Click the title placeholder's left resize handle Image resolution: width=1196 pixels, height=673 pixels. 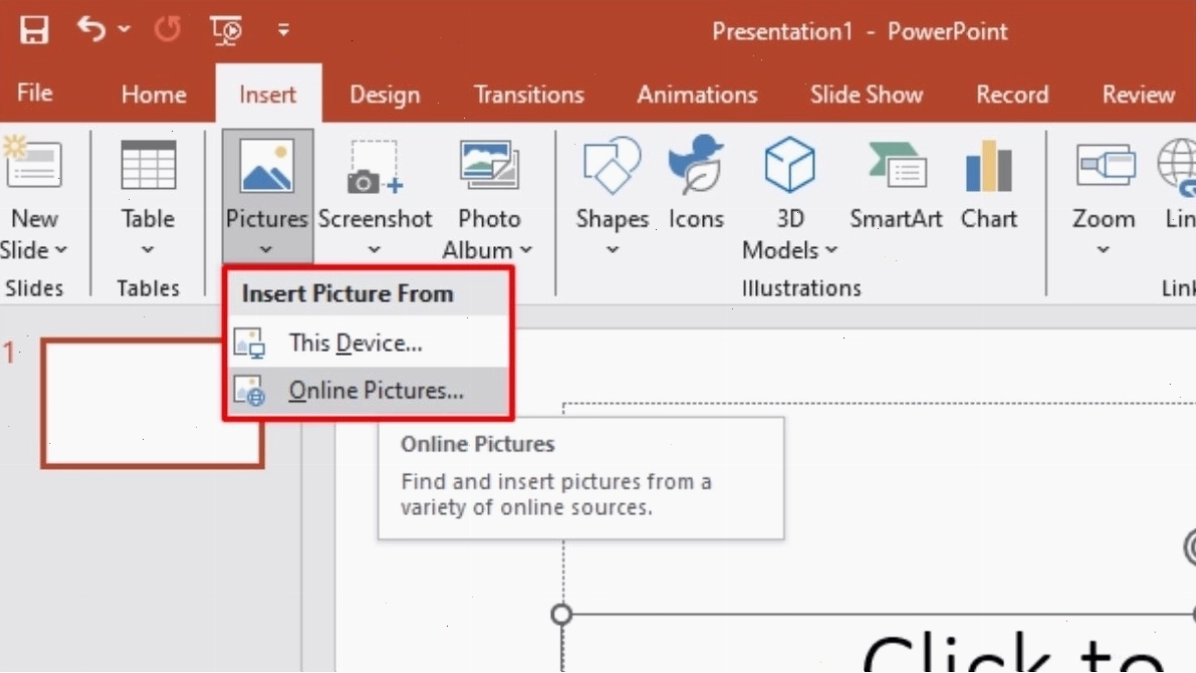coord(561,614)
